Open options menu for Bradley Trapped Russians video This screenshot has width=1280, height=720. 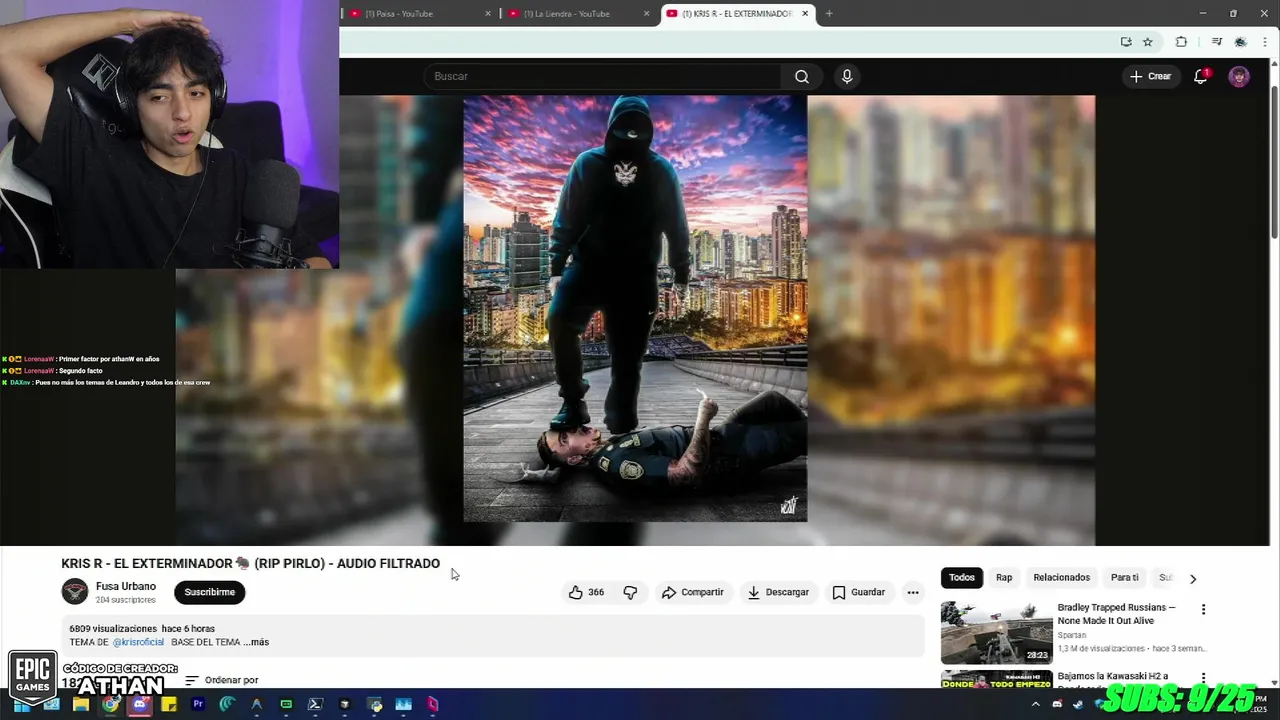tap(1203, 609)
